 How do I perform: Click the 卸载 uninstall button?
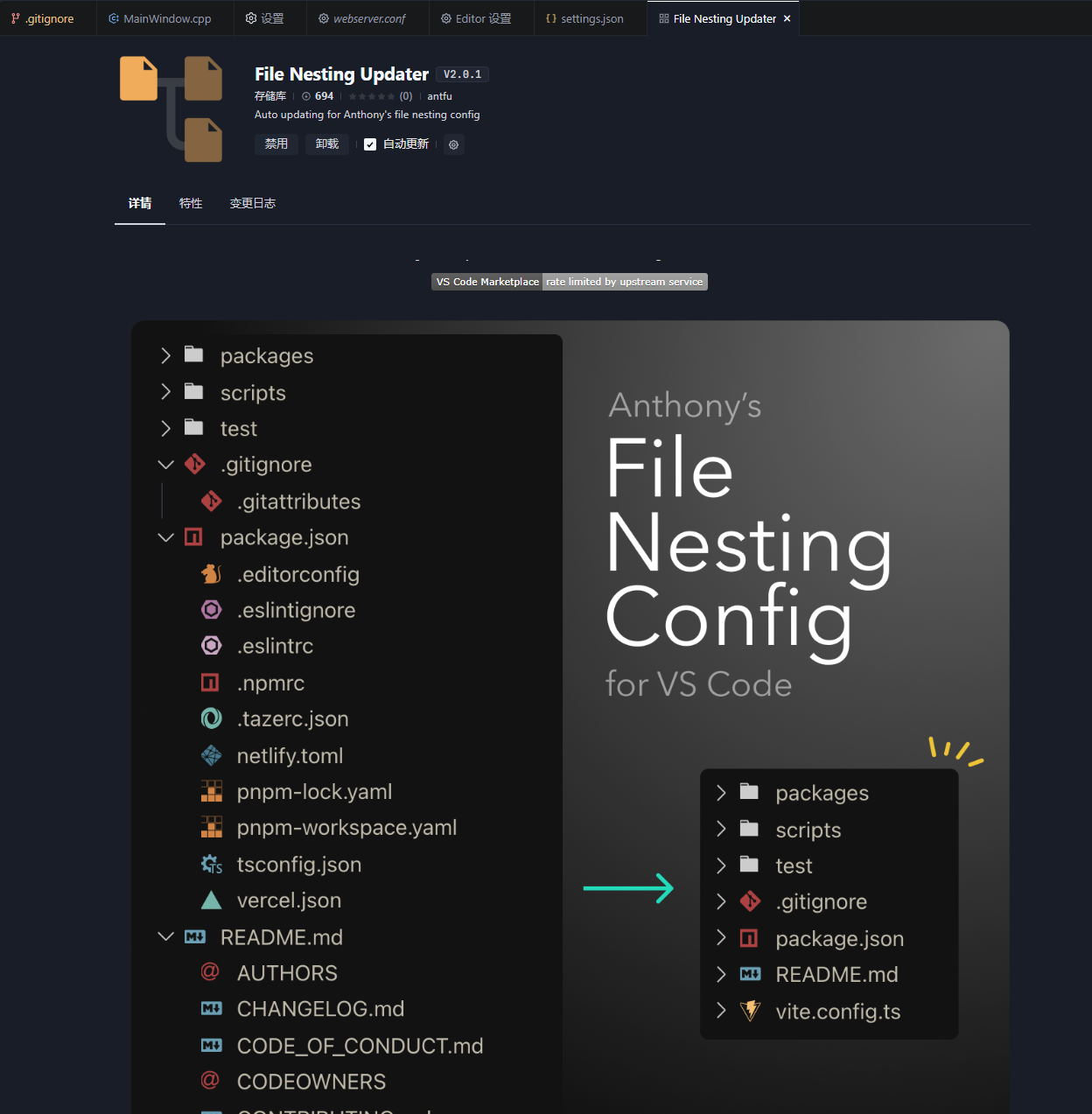327,144
